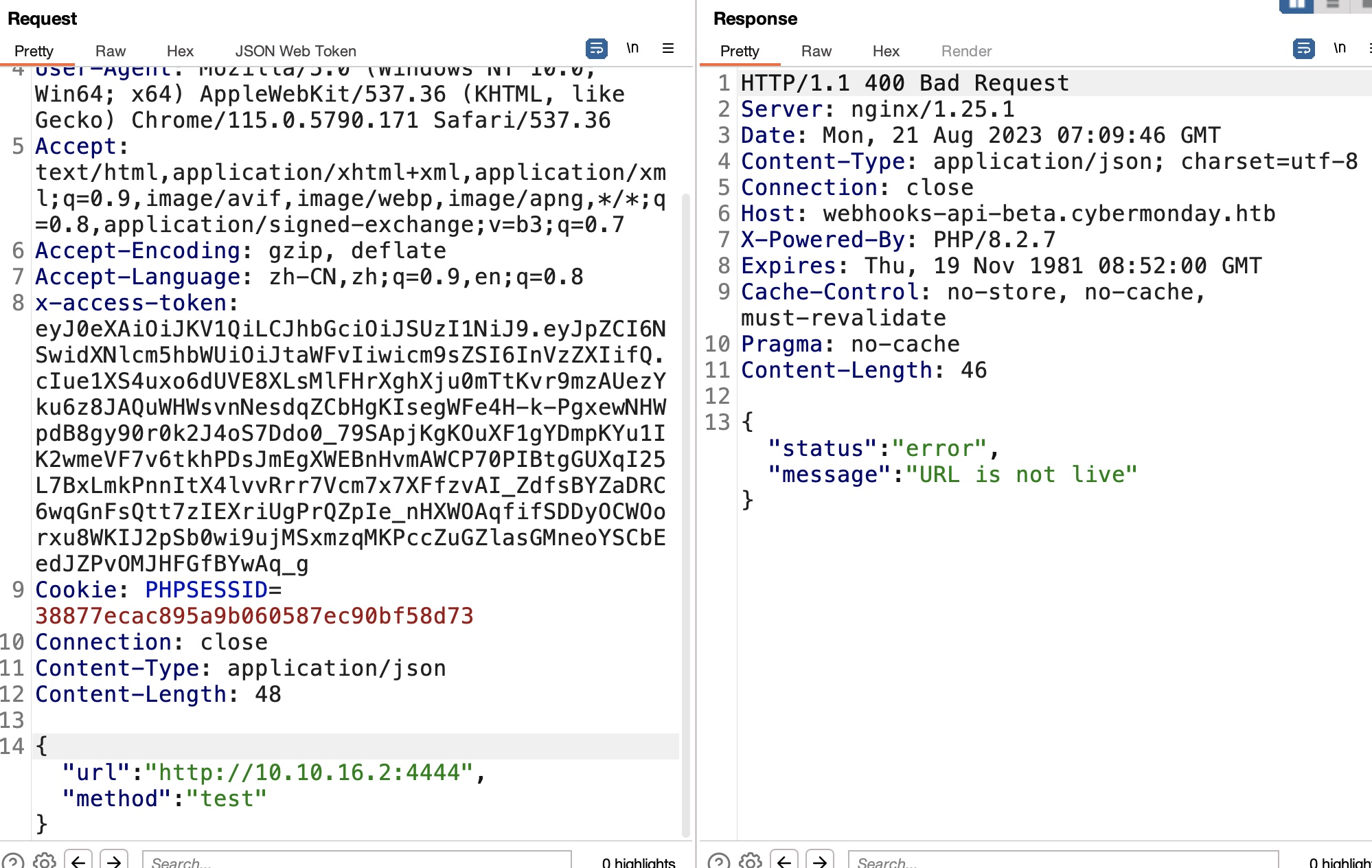Viewport: 1372px width, 868px height.
Task: Switch Request view to Hex tab
Action: (180, 52)
